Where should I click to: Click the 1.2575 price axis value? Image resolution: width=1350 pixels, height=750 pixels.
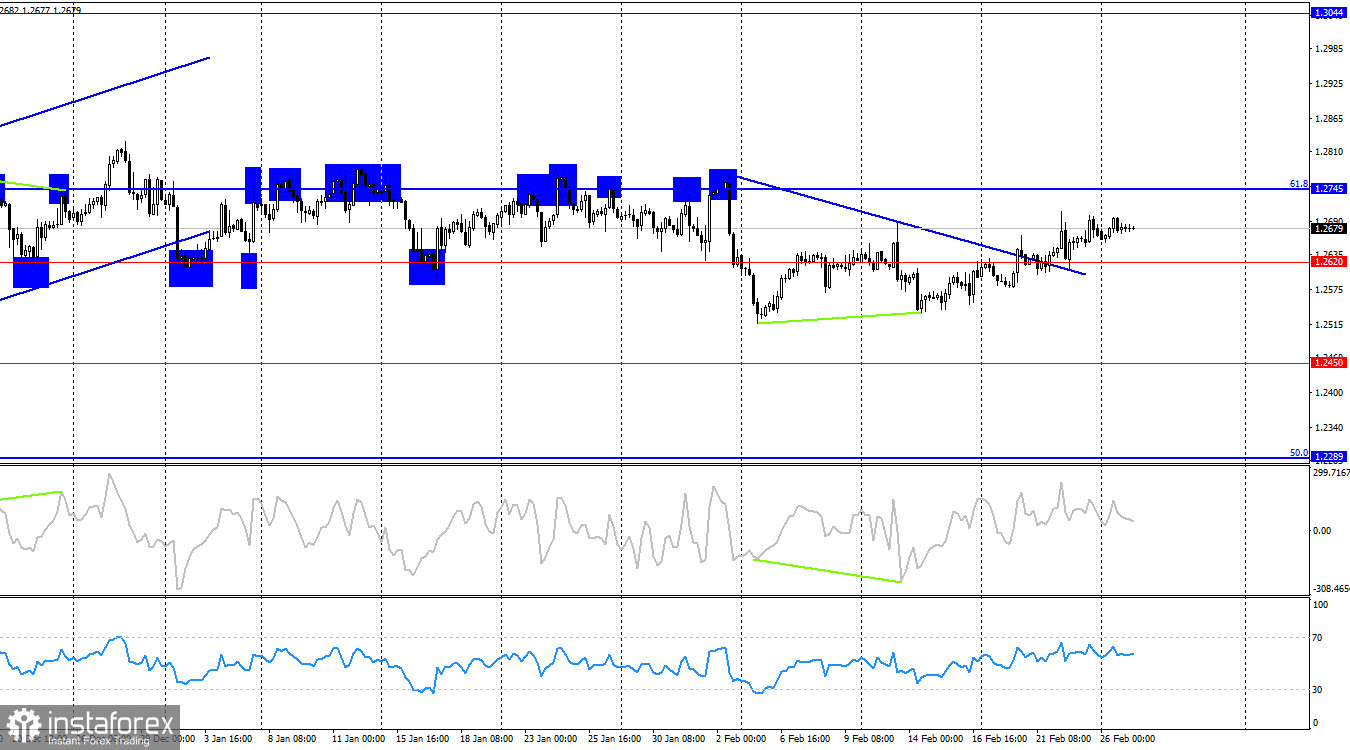(1330, 290)
